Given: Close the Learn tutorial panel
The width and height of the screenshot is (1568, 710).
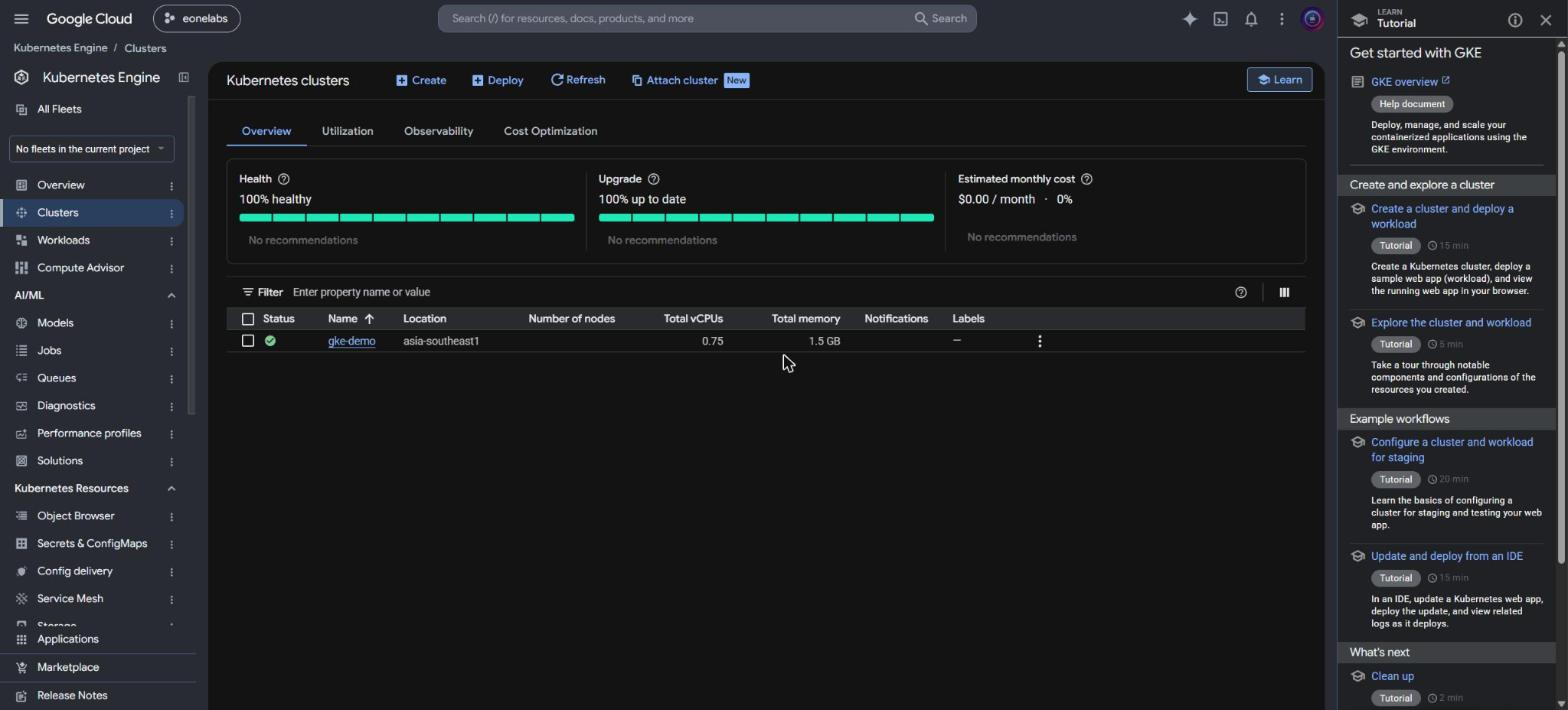Looking at the screenshot, I should tap(1545, 20).
